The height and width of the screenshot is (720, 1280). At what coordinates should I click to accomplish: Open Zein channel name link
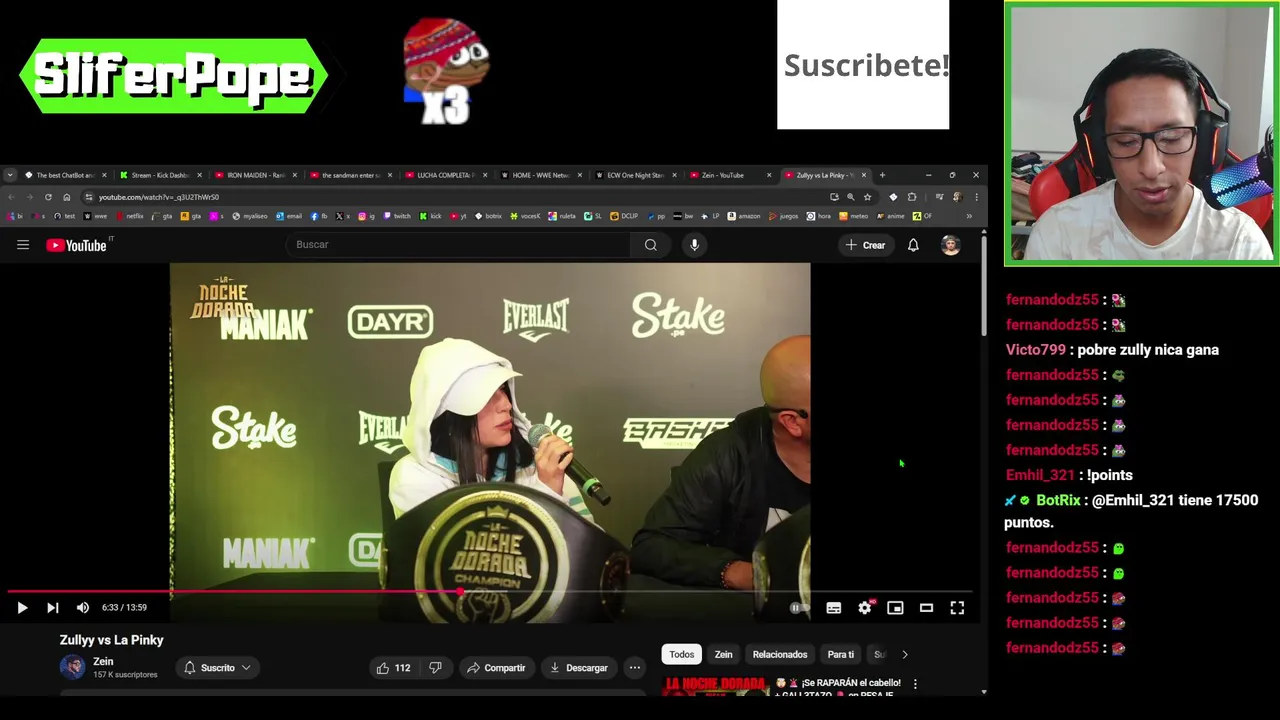(103, 661)
